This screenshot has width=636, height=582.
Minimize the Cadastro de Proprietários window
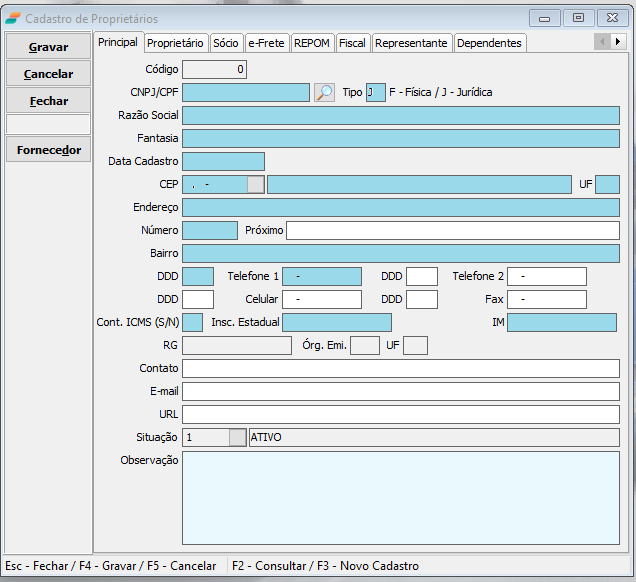pos(545,18)
